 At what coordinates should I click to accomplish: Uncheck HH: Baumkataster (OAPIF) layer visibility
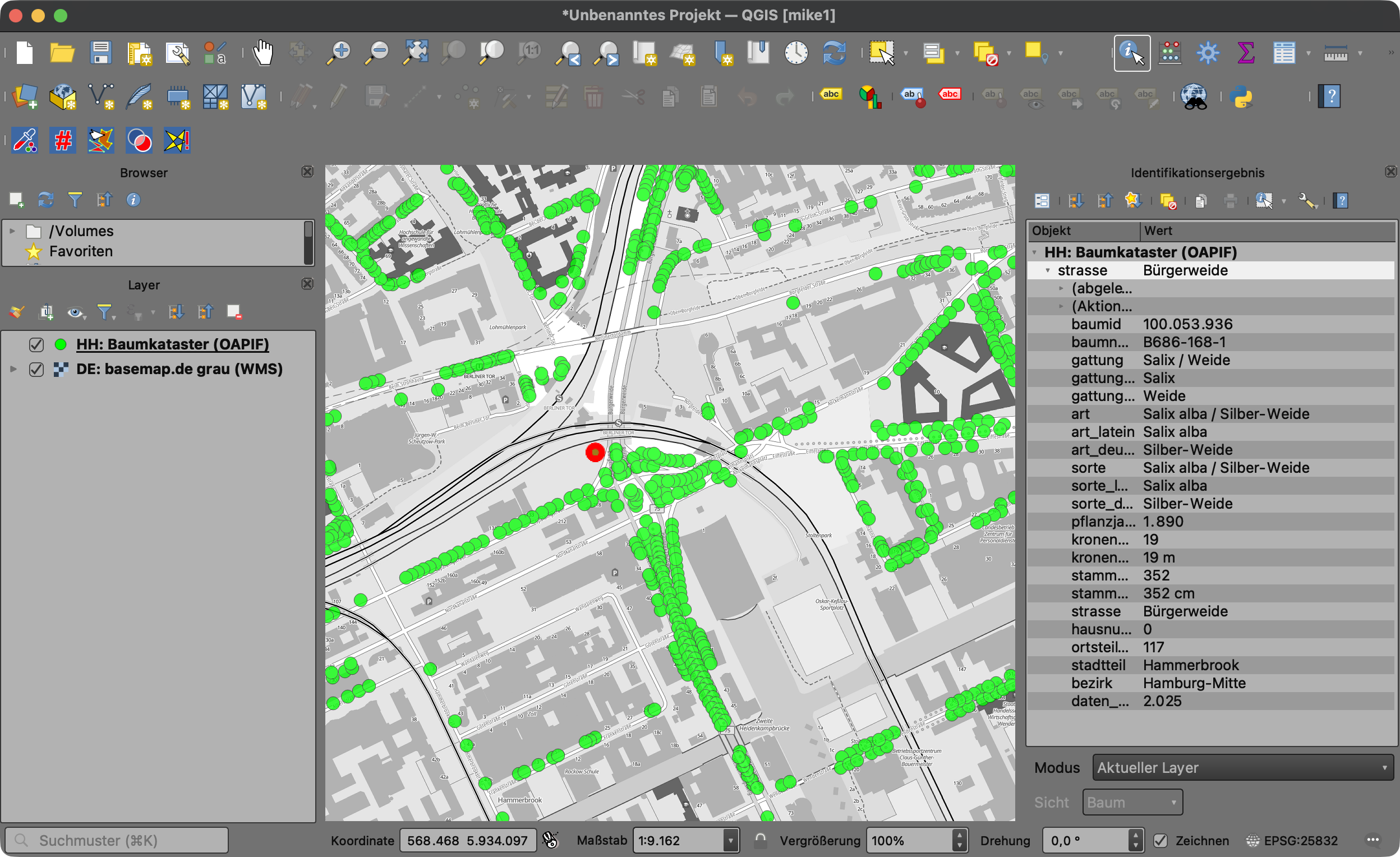(x=36, y=344)
